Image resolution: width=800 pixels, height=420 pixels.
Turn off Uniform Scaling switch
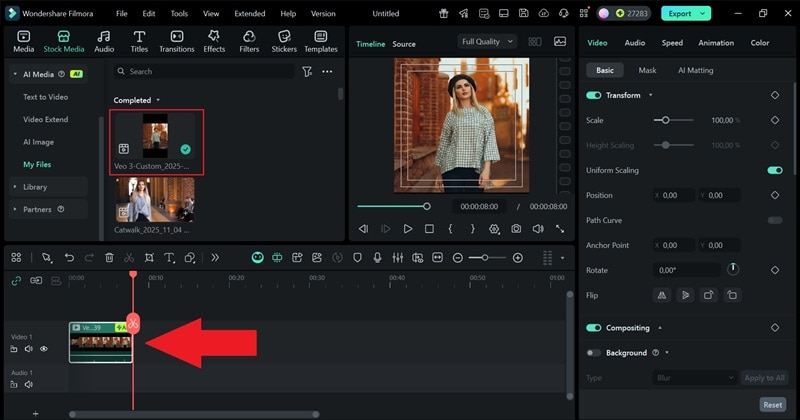774,171
